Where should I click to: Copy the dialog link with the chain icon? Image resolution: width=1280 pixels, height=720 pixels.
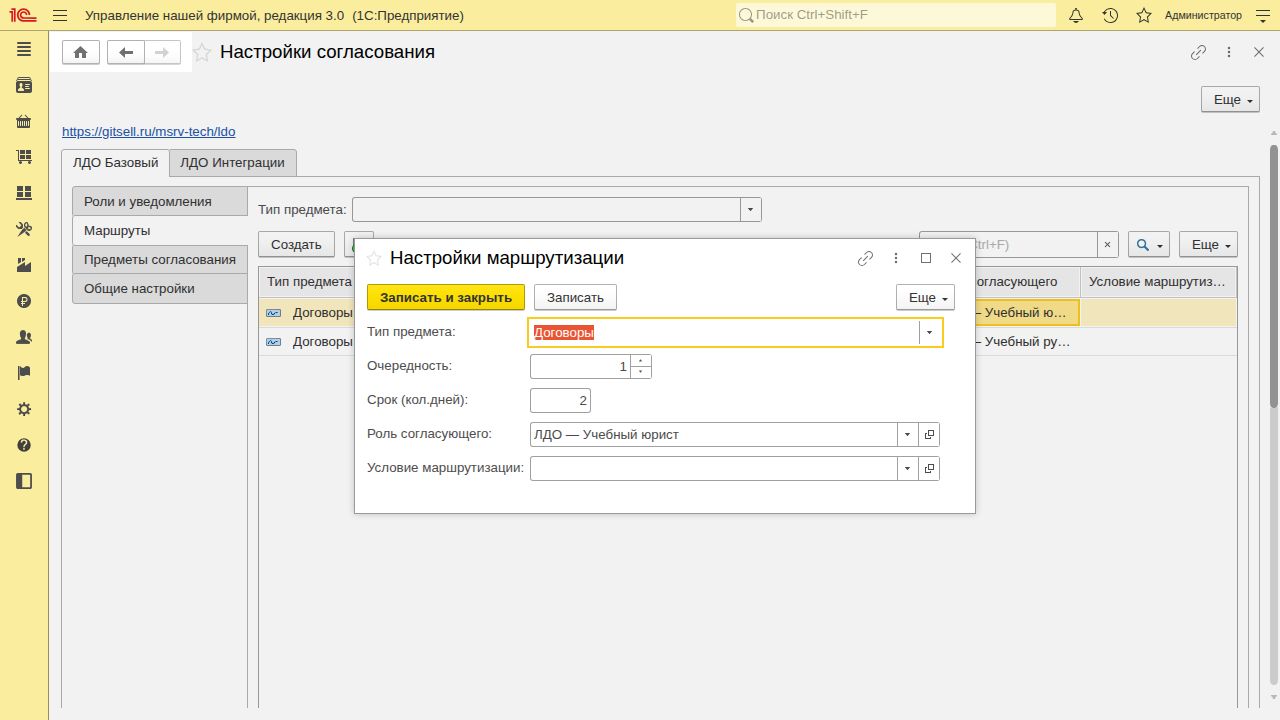point(866,258)
